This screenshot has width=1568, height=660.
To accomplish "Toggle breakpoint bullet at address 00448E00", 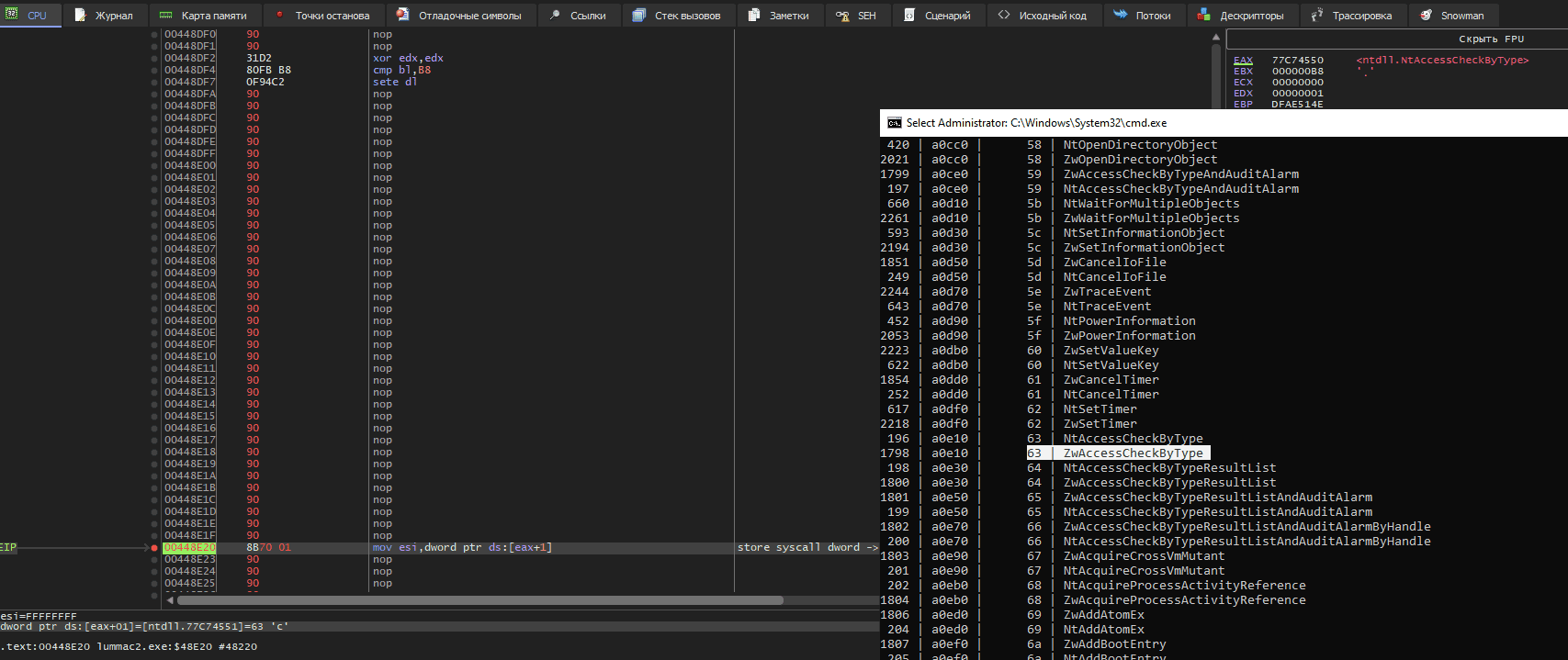I will 154,165.
